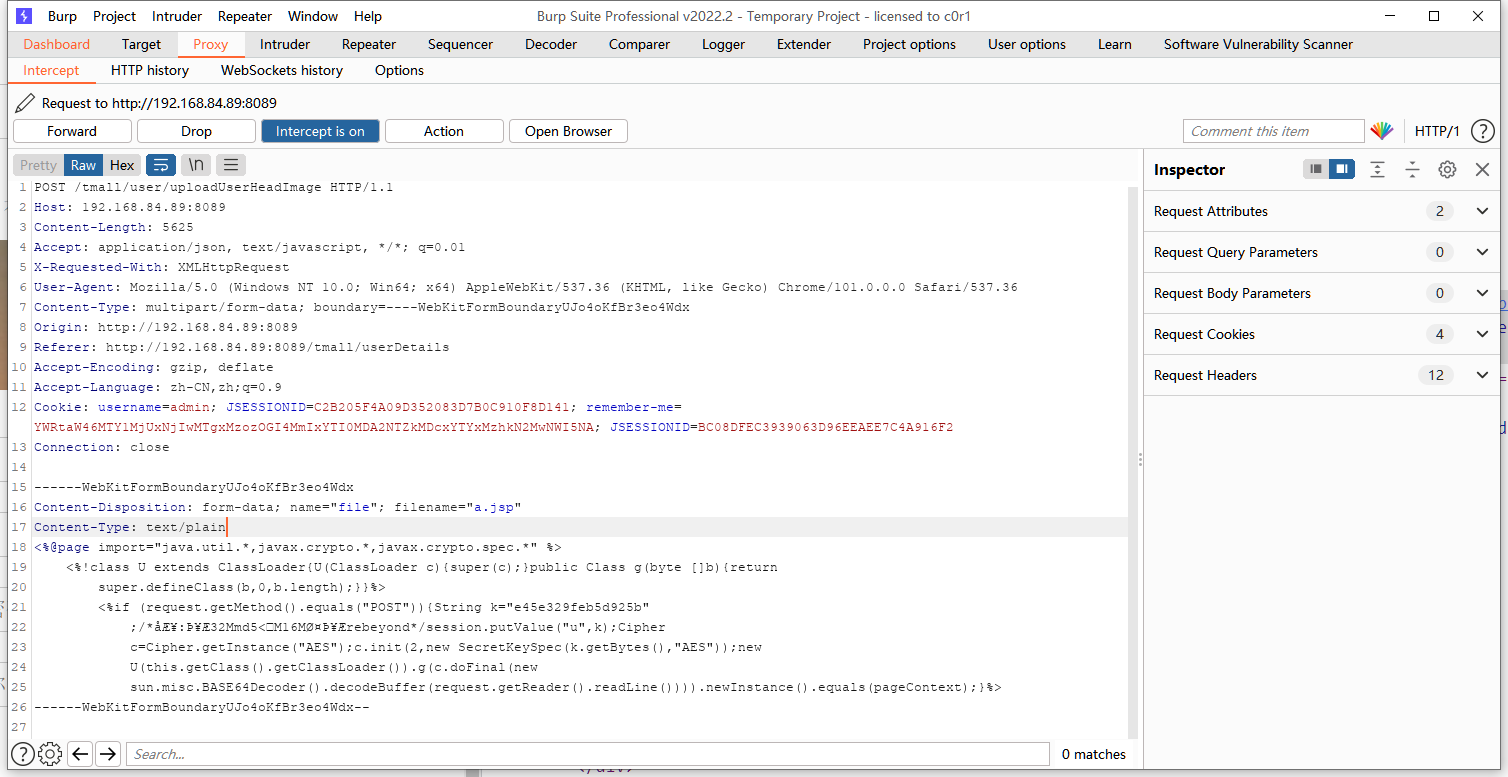This screenshot has width=1508, height=777.
Task: Open search help at the editor bottom
Action: pyautogui.click(x=23, y=754)
